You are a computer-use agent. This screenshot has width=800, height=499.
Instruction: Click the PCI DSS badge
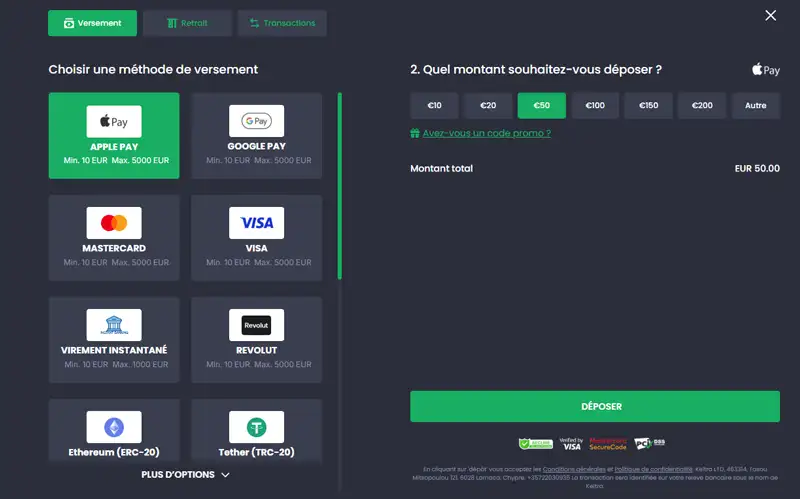click(x=649, y=443)
